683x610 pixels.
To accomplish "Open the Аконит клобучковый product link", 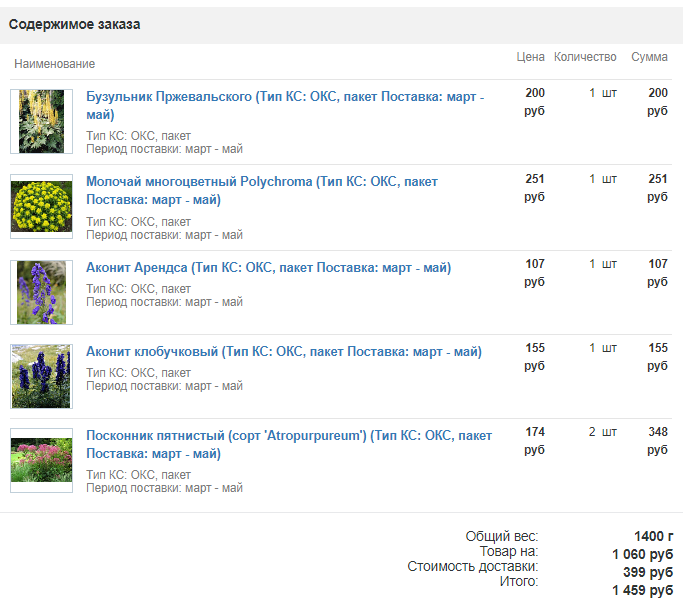I will click(x=284, y=352).
